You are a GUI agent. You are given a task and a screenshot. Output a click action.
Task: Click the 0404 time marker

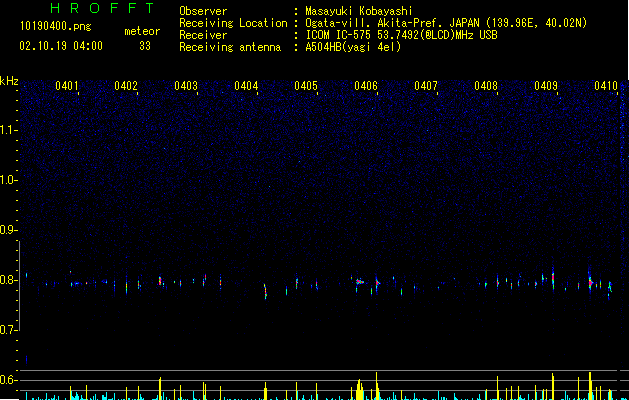pyautogui.click(x=246, y=86)
